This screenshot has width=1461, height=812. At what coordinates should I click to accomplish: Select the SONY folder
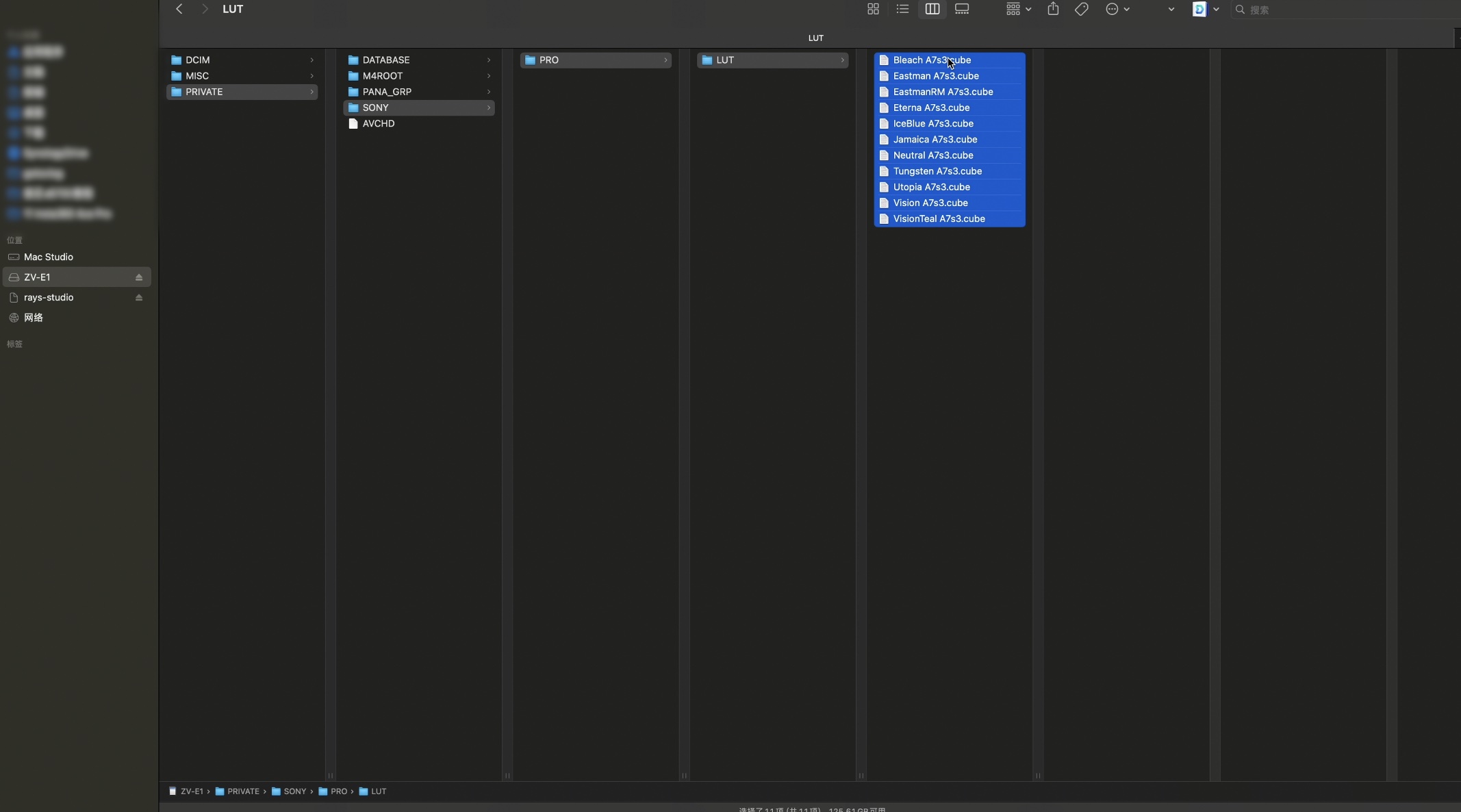(x=419, y=107)
